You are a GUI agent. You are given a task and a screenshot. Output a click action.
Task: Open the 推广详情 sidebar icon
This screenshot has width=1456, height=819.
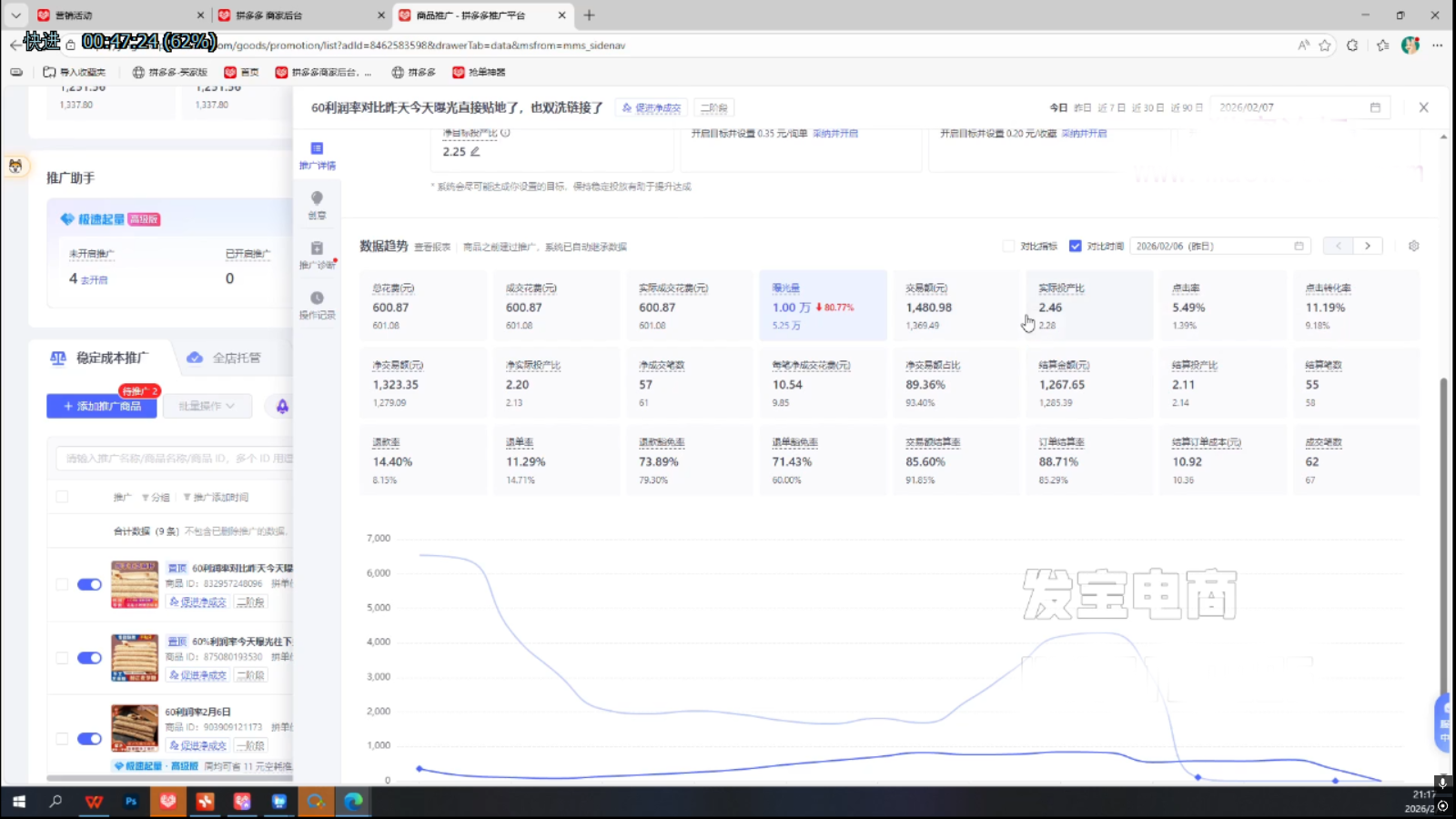coord(317,154)
